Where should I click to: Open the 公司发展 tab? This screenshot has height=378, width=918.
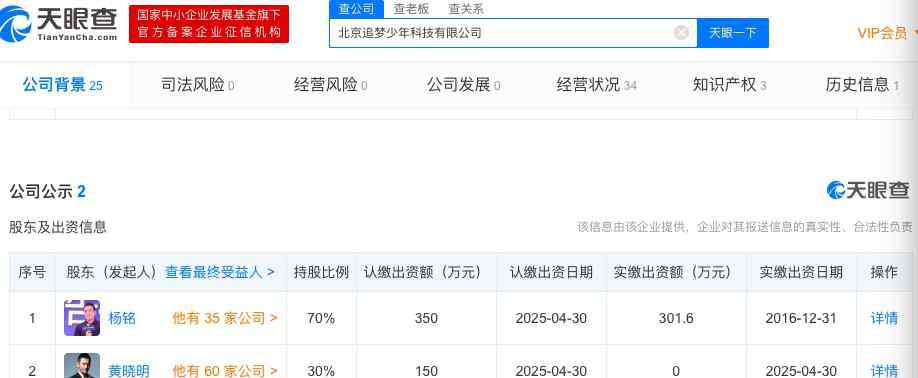pos(463,85)
